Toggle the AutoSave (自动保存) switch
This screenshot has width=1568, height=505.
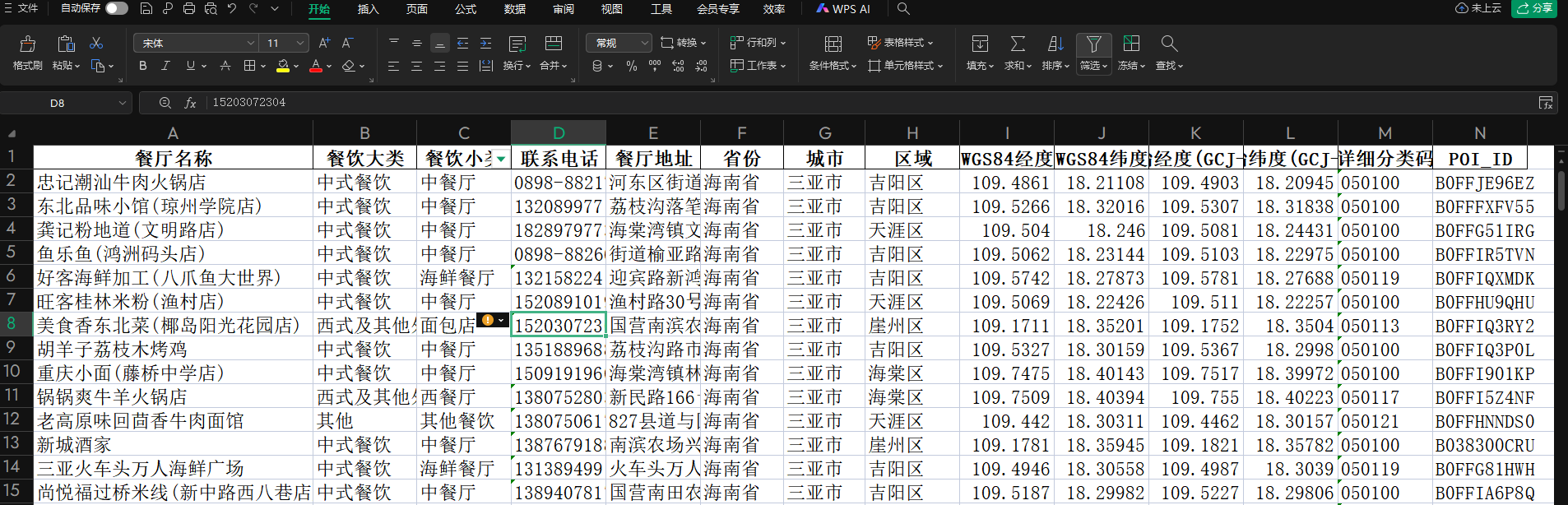(116, 8)
